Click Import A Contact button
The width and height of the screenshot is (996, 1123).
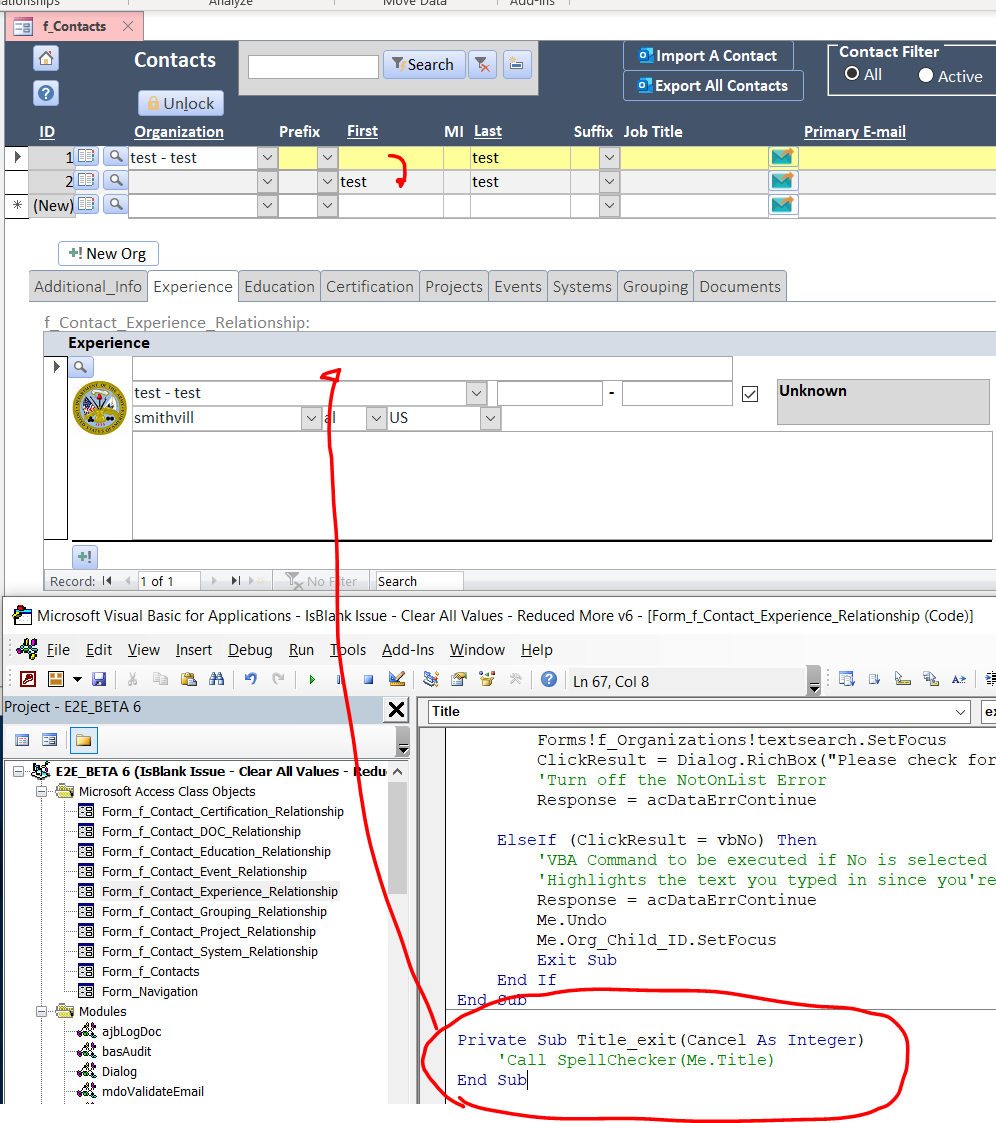pyautogui.click(x=708, y=56)
